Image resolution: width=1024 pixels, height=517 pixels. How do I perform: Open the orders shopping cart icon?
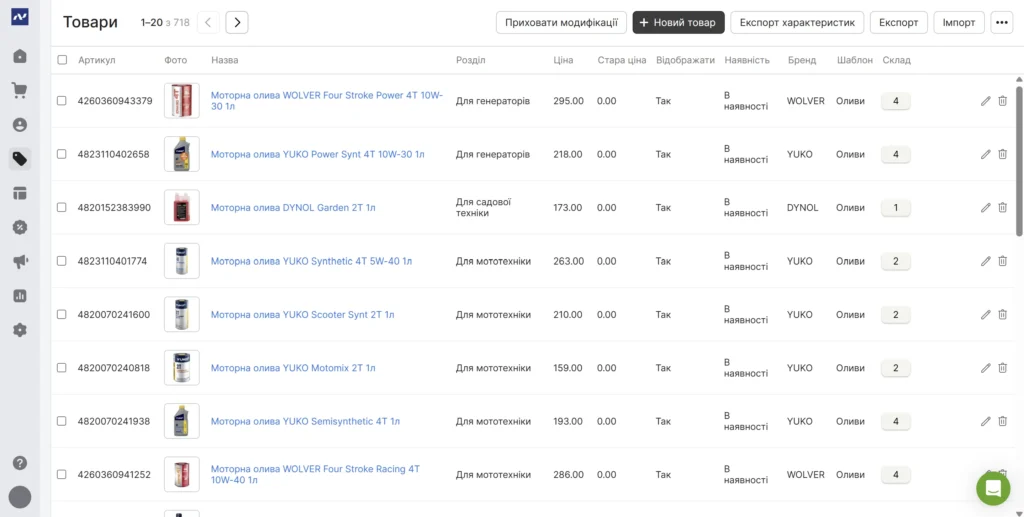point(20,91)
